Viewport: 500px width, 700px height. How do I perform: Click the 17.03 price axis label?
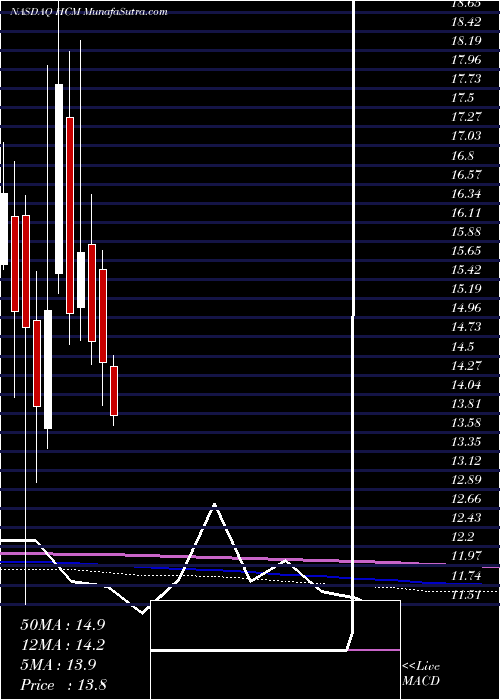[x=466, y=136]
